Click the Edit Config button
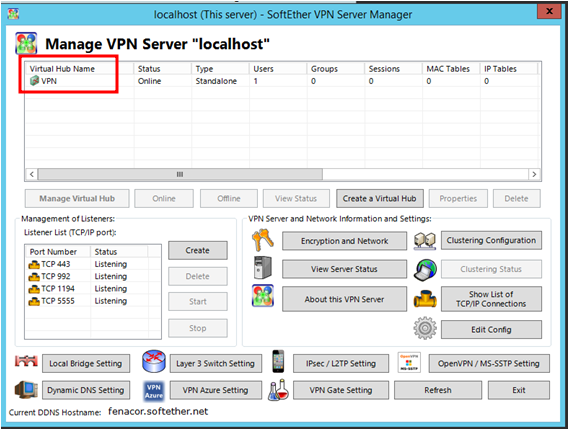The width and height of the screenshot is (569, 430). click(x=491, y=329)
